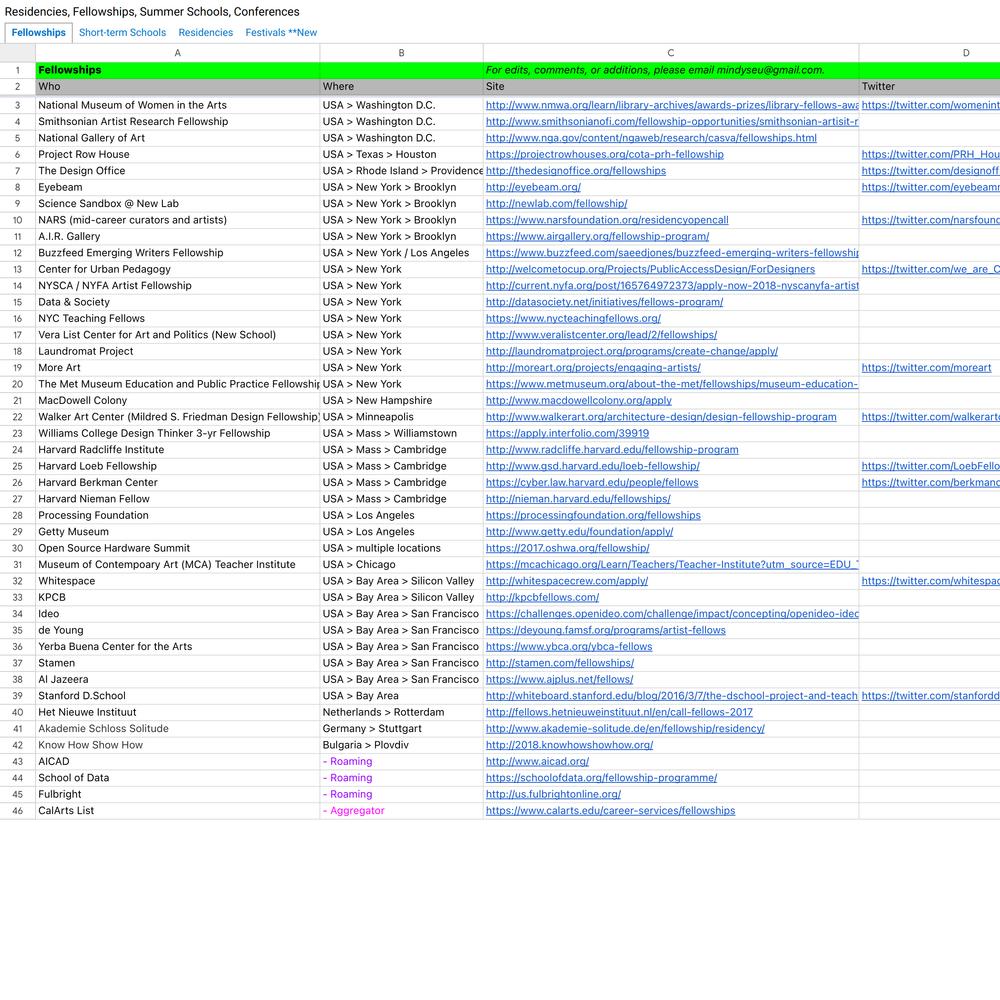Select column D header

929,53
